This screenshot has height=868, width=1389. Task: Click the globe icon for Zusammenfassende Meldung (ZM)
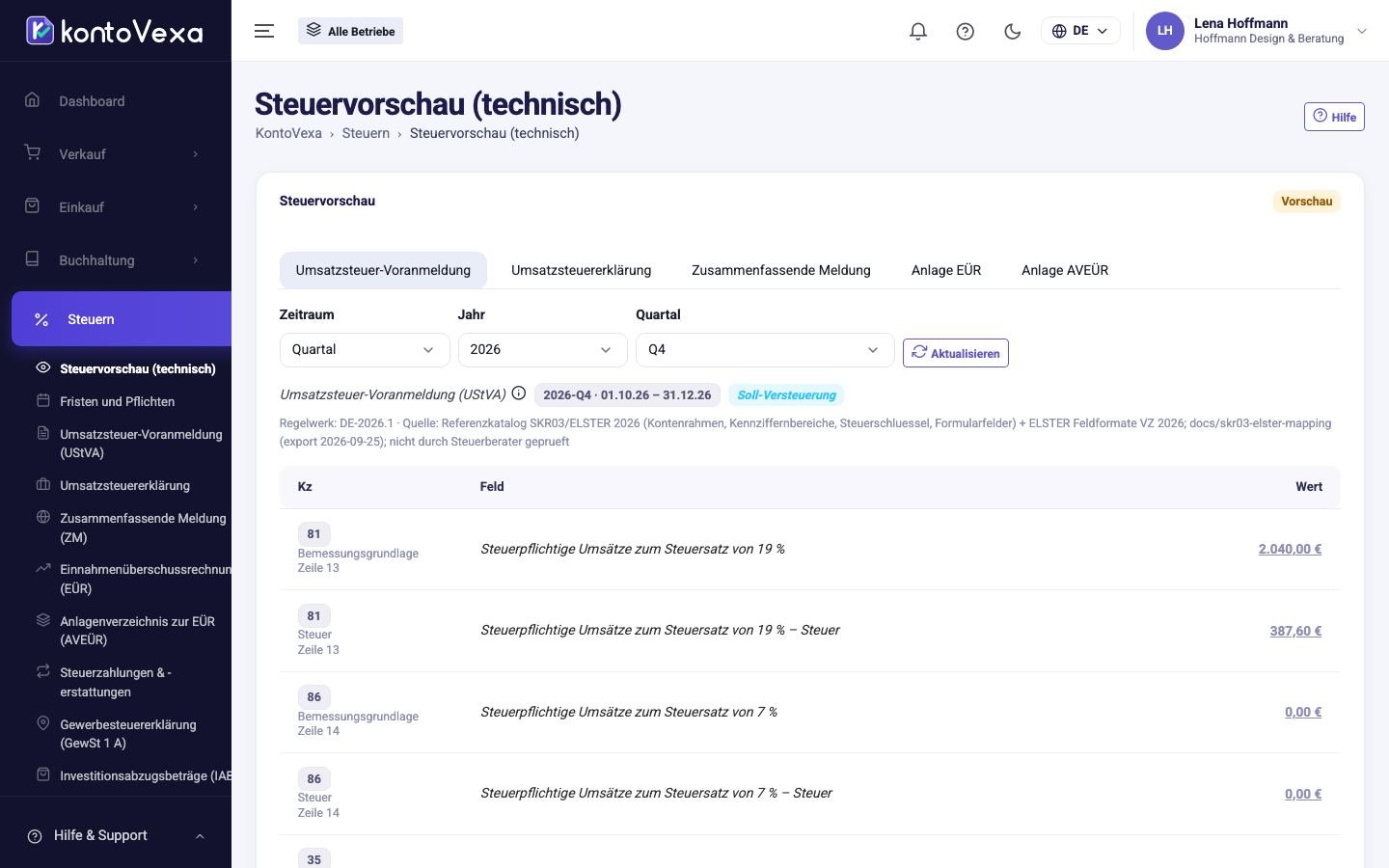[42, 517]
